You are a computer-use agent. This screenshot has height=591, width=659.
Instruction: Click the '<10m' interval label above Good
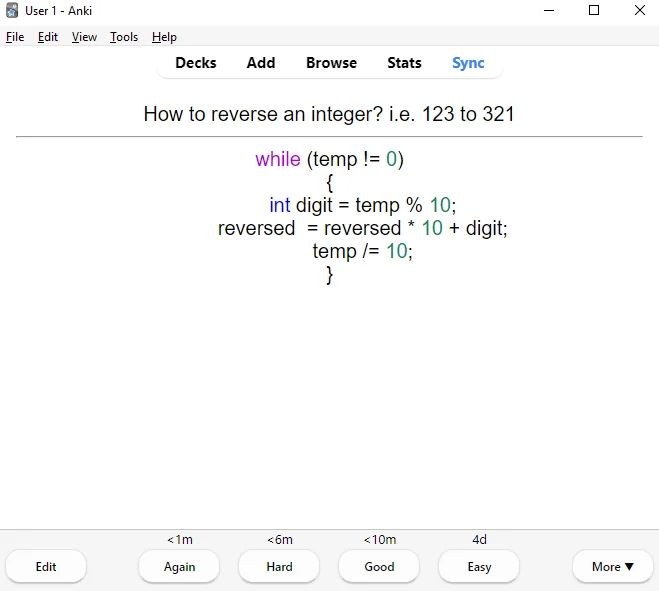[380, 540]
